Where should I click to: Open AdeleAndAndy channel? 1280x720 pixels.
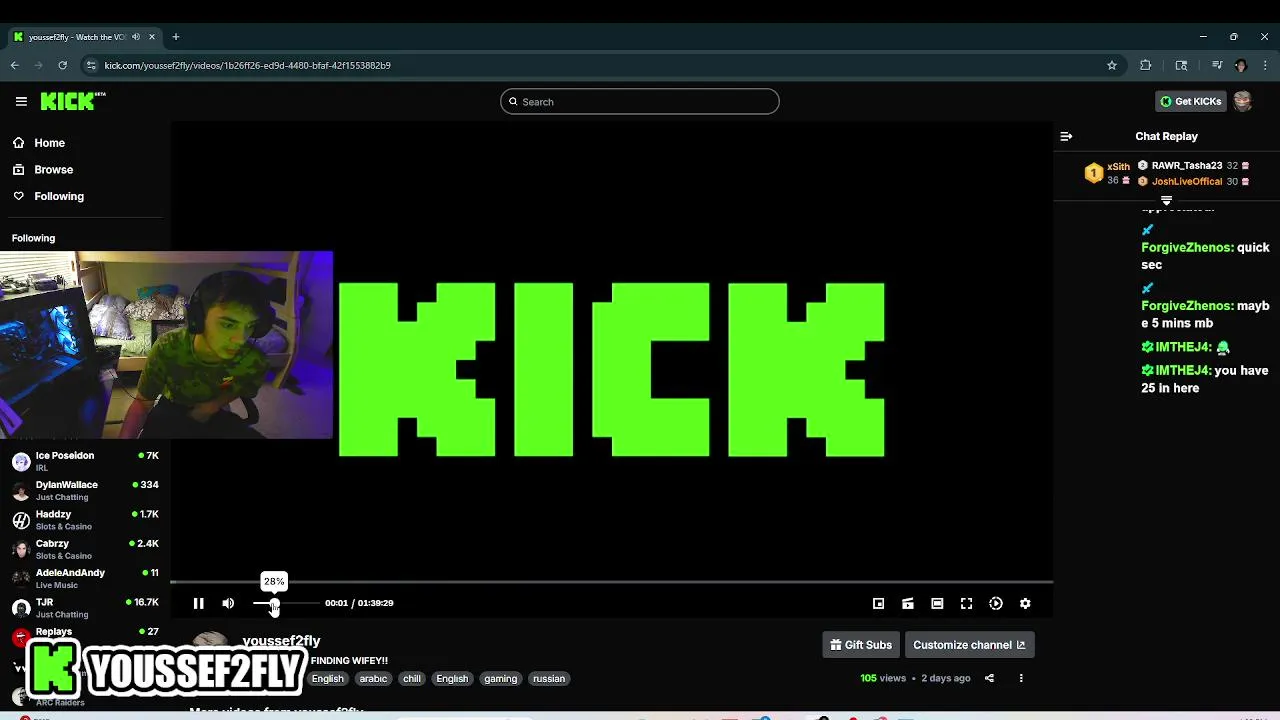[x=85, y=578]
